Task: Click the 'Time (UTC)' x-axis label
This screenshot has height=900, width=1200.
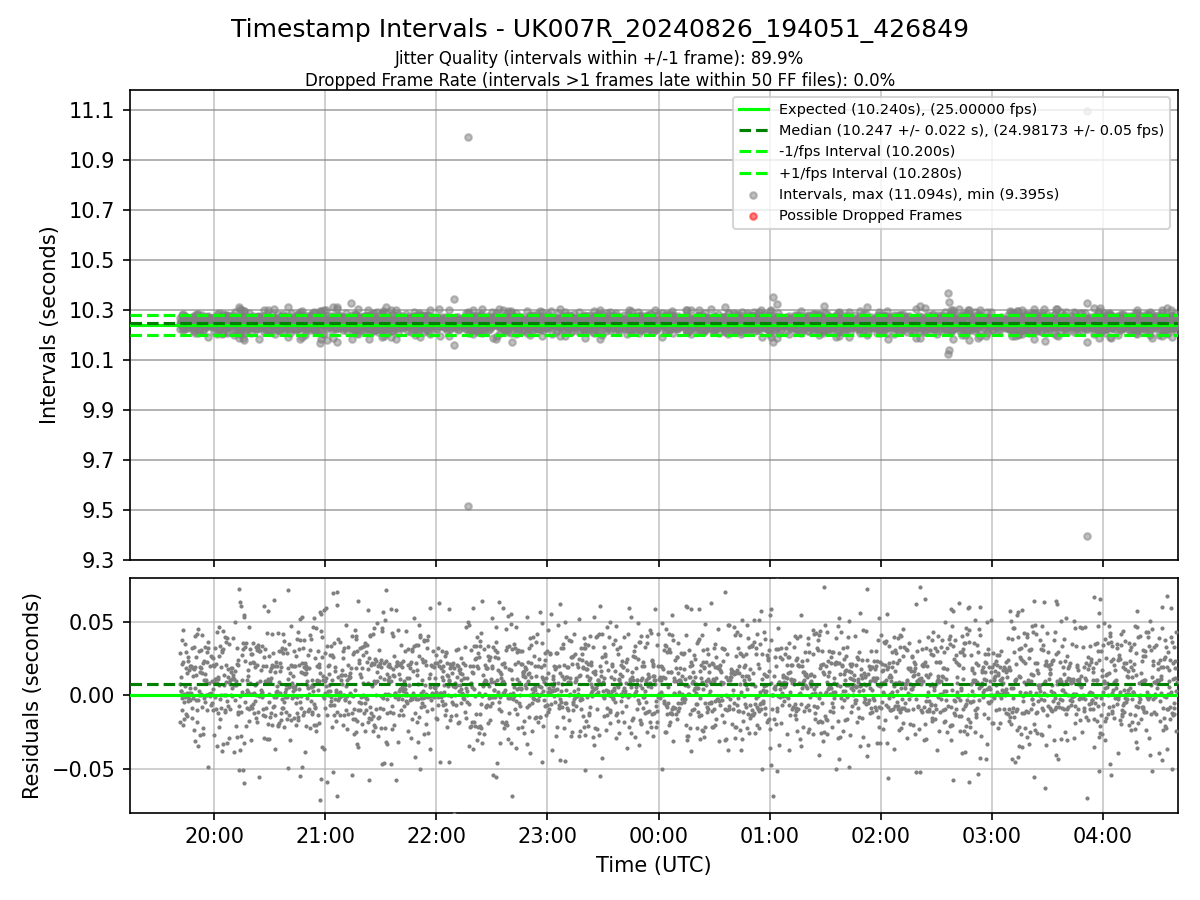Action: [653, 865]
